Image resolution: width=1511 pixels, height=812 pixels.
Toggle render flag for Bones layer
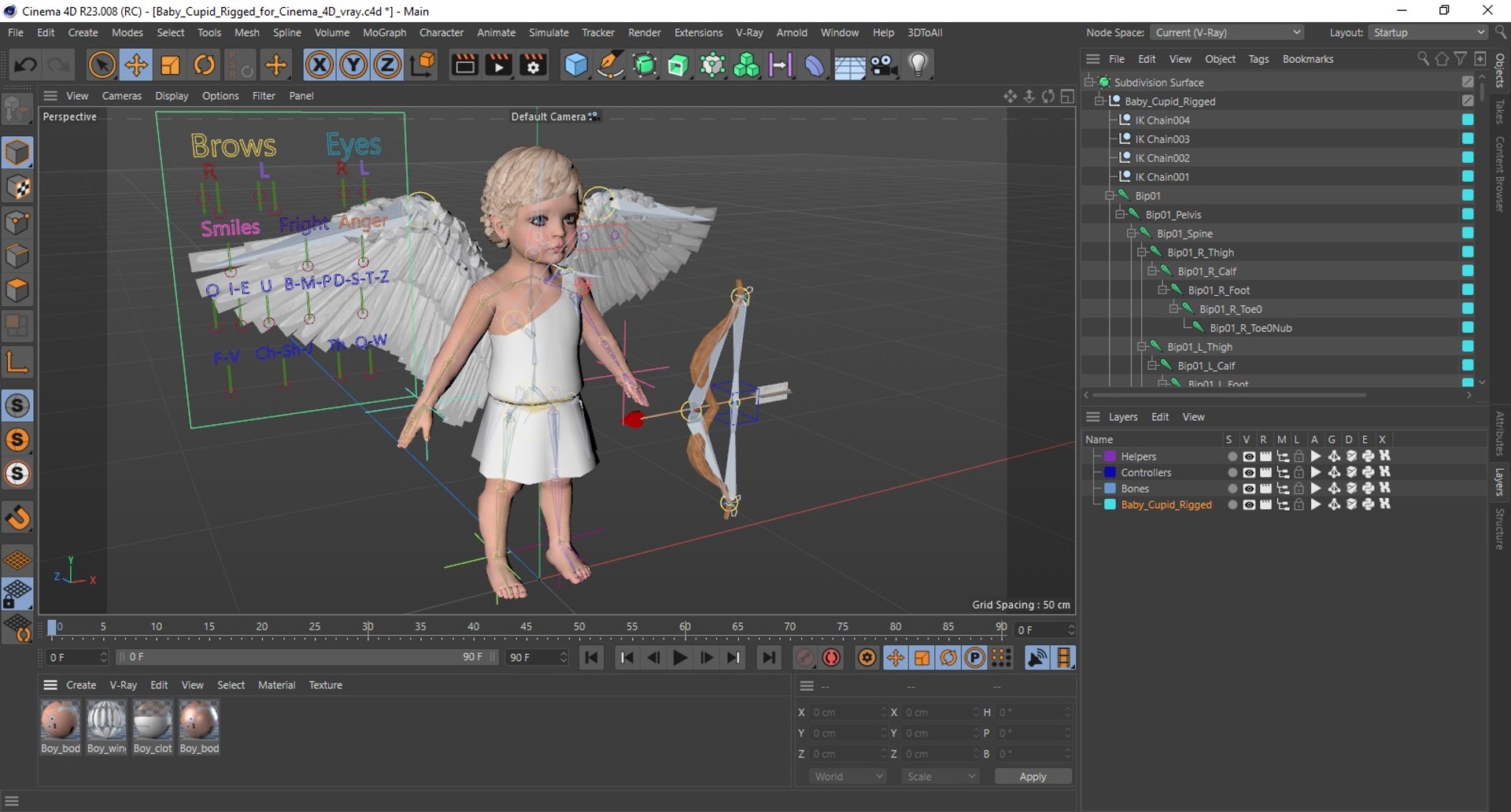pos(1265,489)
